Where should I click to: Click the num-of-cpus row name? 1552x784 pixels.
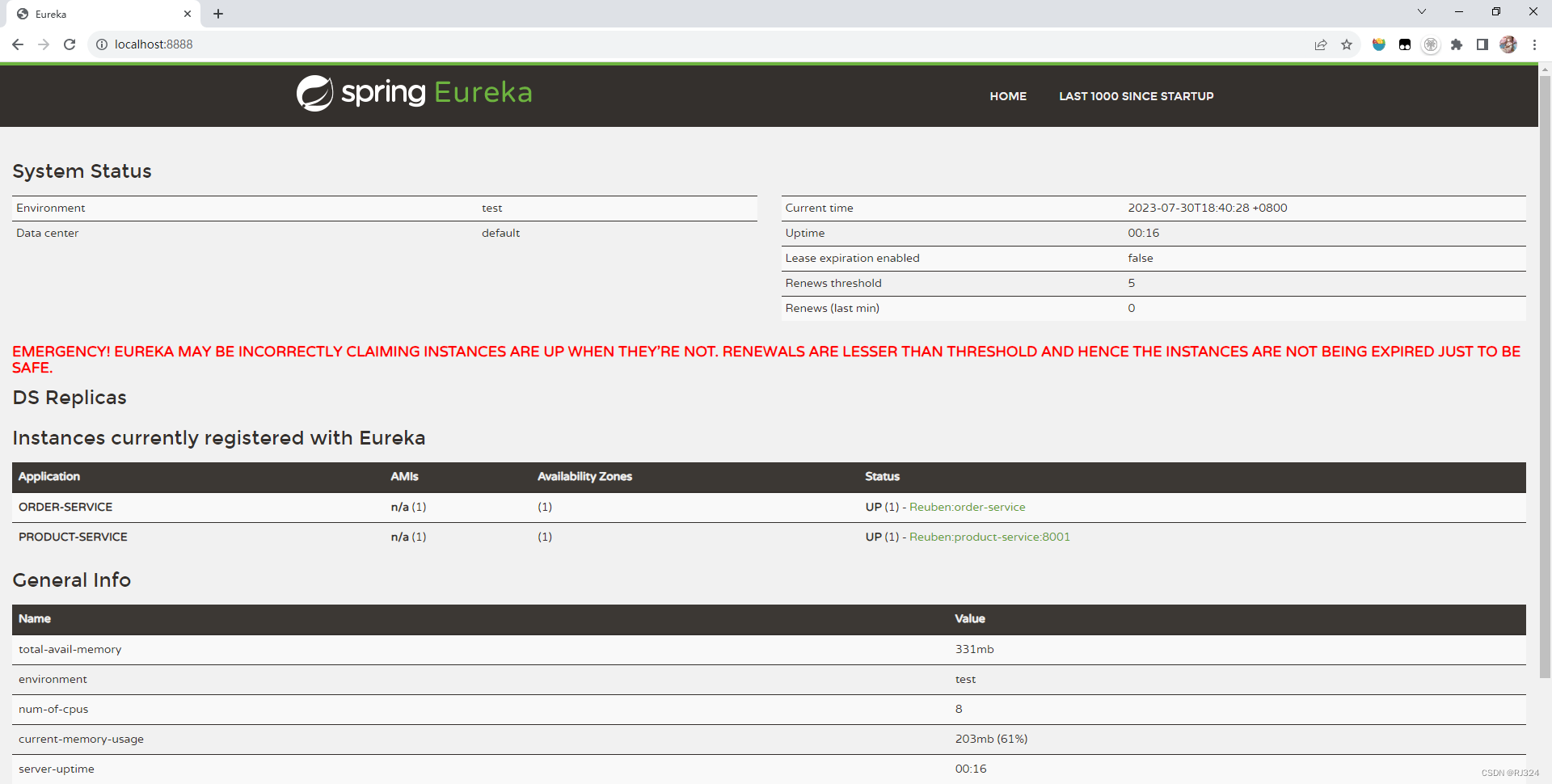coord(53,709)
